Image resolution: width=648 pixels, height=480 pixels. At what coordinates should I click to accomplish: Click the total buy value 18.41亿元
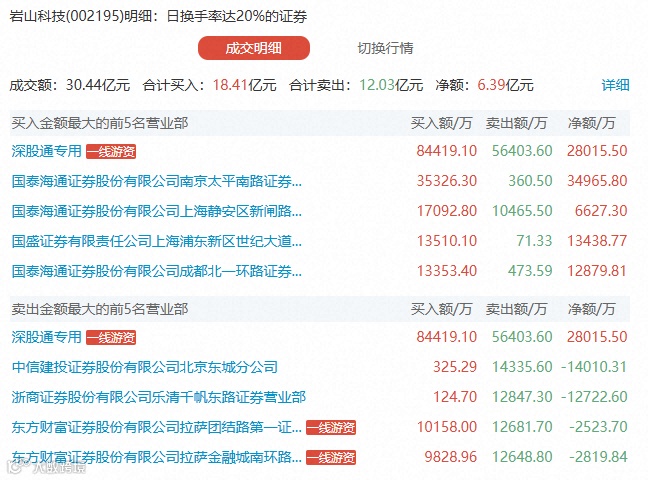click(x=245, y=85)
